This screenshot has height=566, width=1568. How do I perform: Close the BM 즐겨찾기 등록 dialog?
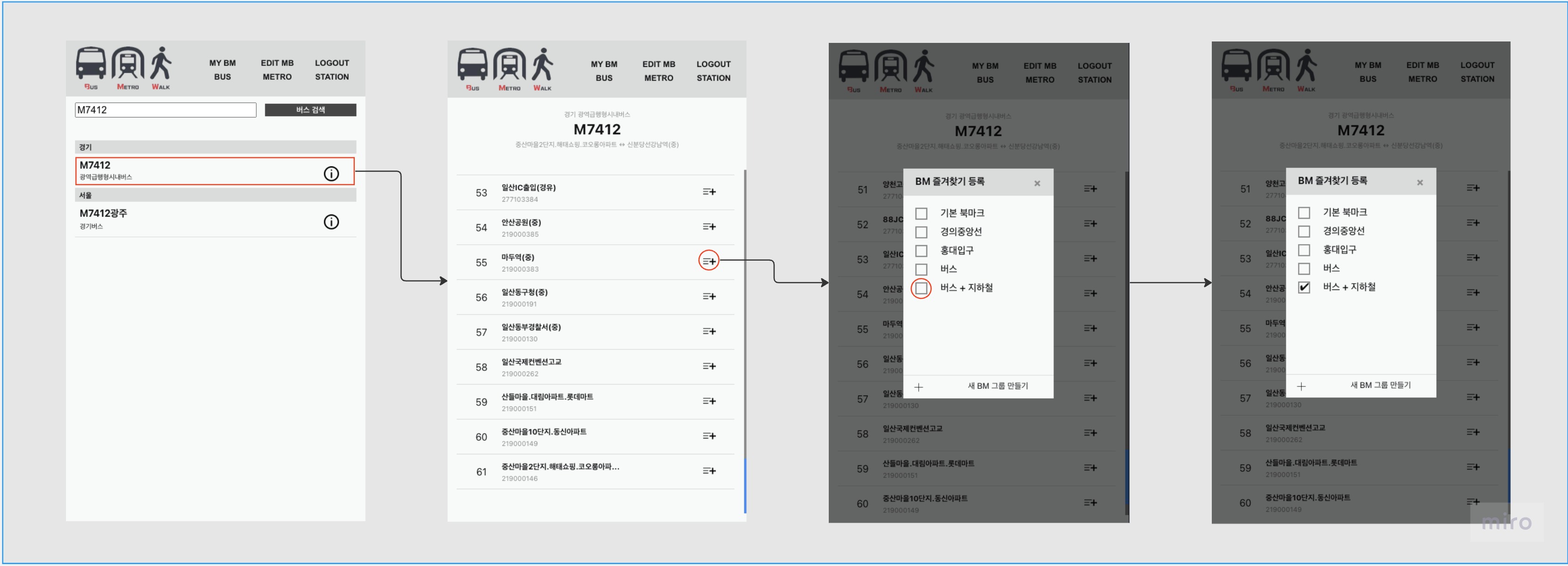pyautogui.click(x=1037, y=183)
